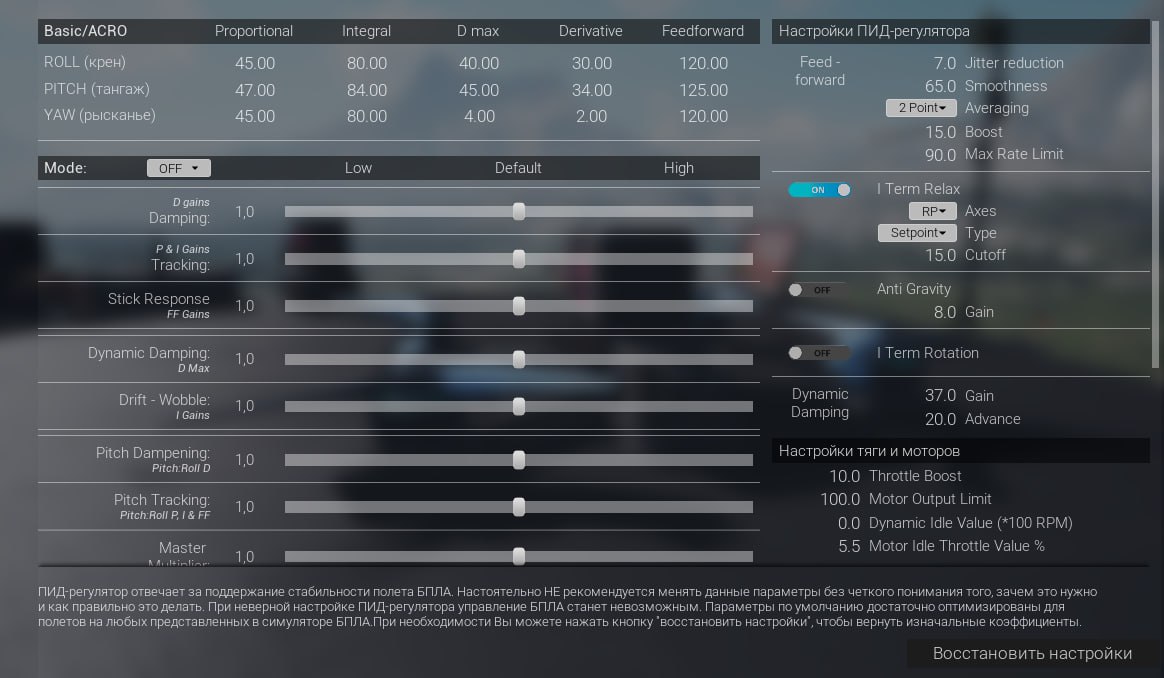Viewport: 1164px width, 678px height.
Task: Select PITCH Proportional value 47.00
Action: (x=255, y=90)
